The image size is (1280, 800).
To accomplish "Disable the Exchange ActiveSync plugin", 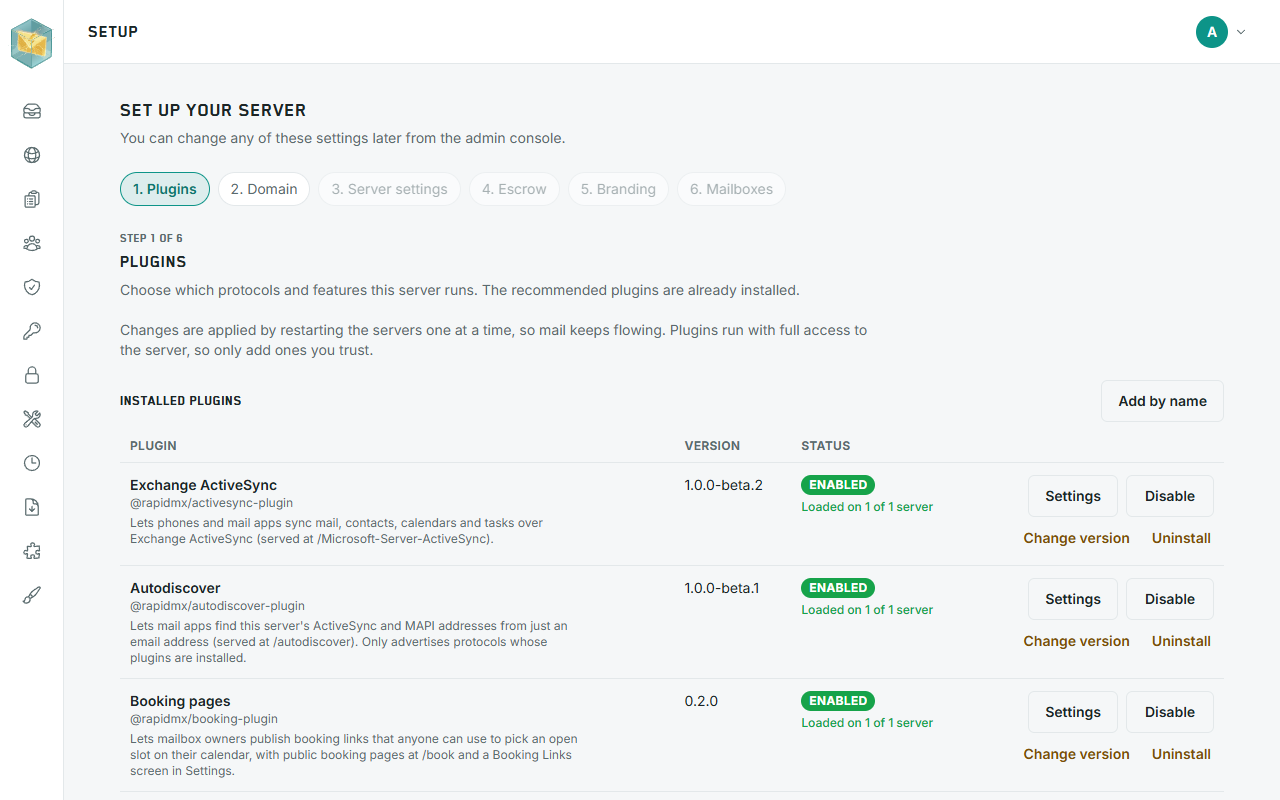I will 1170,496.
